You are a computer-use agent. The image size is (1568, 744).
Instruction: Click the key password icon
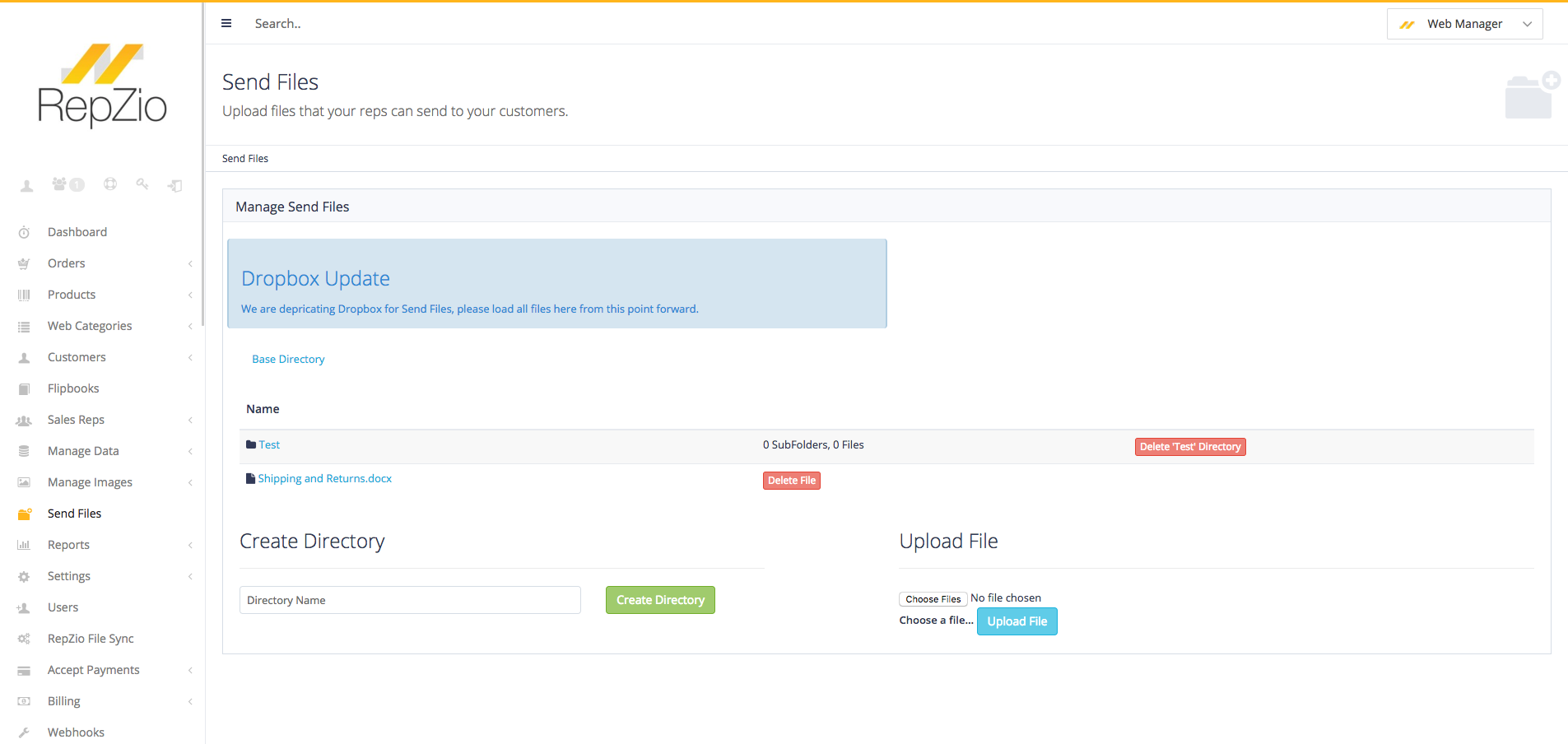click(x=142, y=184)
